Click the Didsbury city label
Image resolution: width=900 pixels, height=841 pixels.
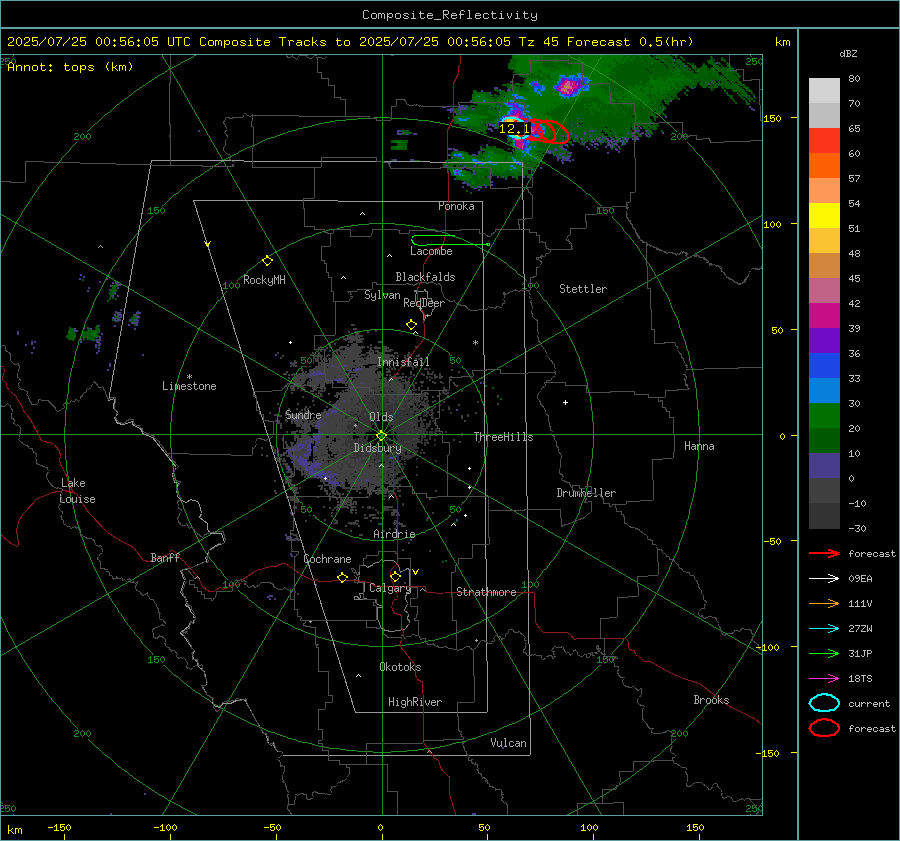(x=377, y=448)
